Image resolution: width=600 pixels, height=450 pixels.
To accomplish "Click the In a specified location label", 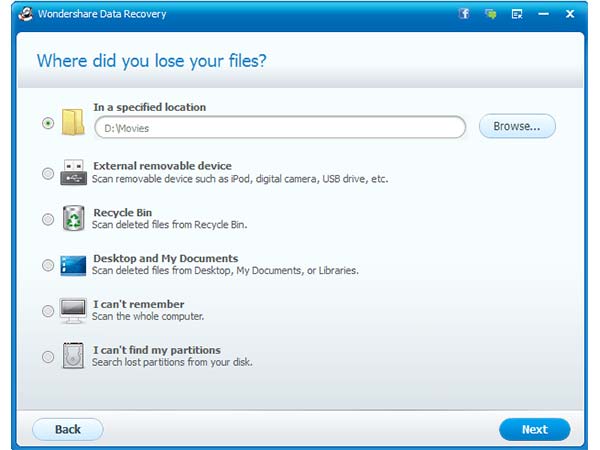I will tap(150, 107).
